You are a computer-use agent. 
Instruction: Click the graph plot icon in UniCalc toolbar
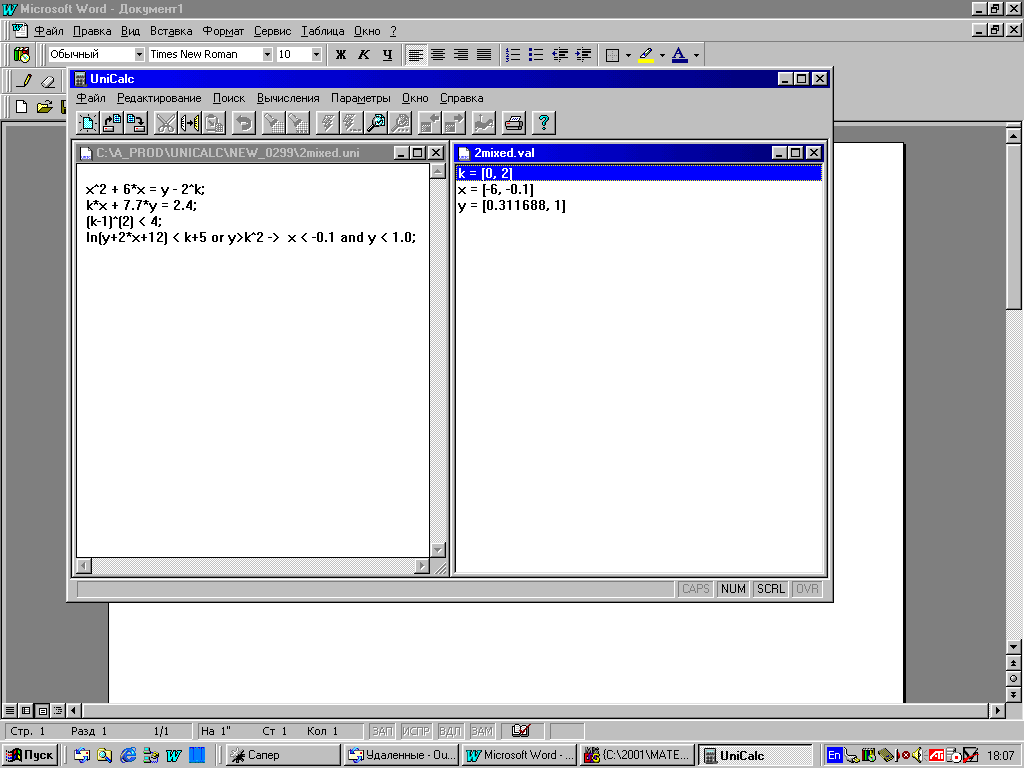click(x=484, y=123)
